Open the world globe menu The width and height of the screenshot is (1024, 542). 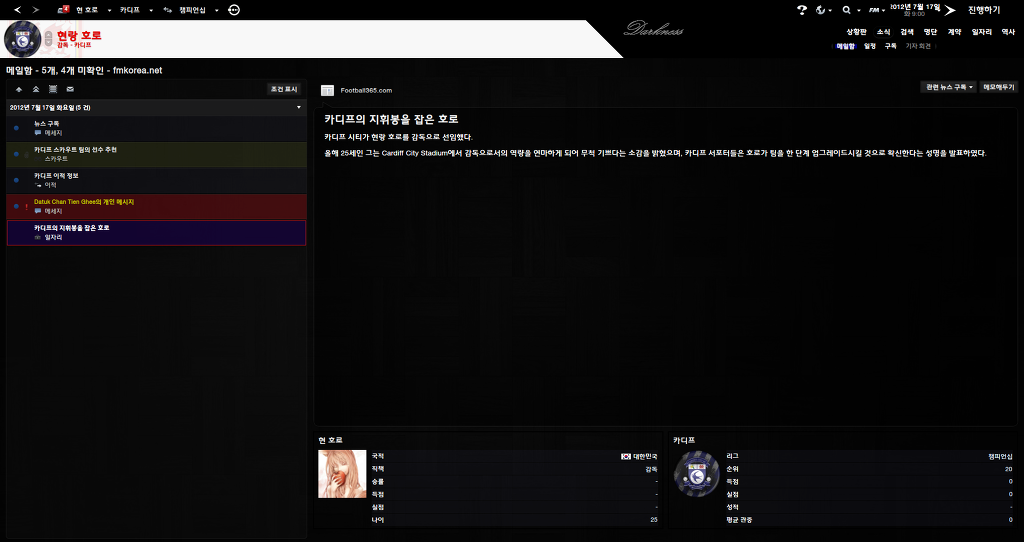point(823,10)
